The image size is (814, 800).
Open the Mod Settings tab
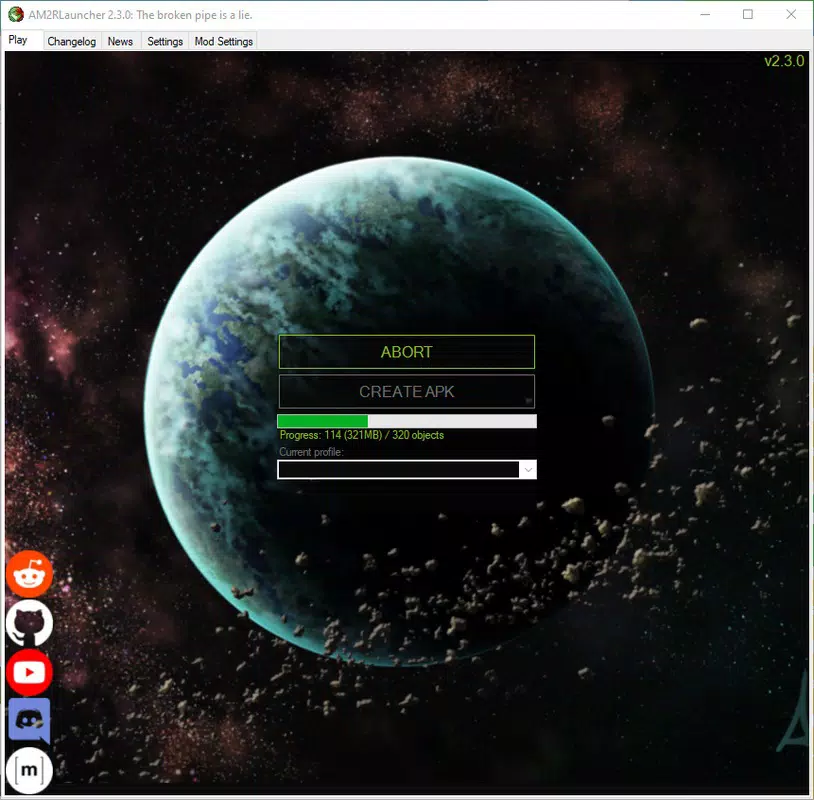pyautogui.click(x=224, y=41)
